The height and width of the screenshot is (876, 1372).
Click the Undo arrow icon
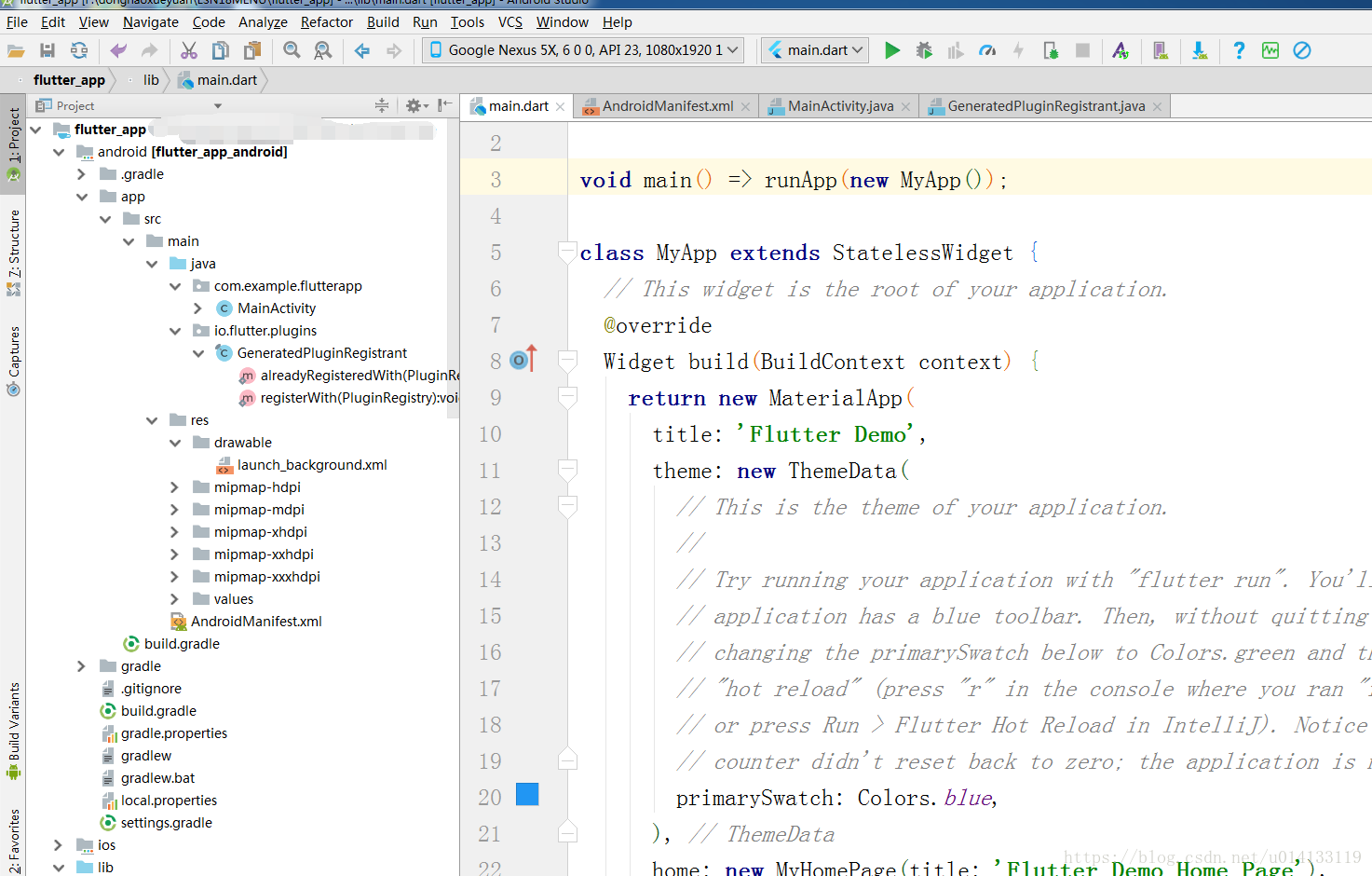click(118, 50)
